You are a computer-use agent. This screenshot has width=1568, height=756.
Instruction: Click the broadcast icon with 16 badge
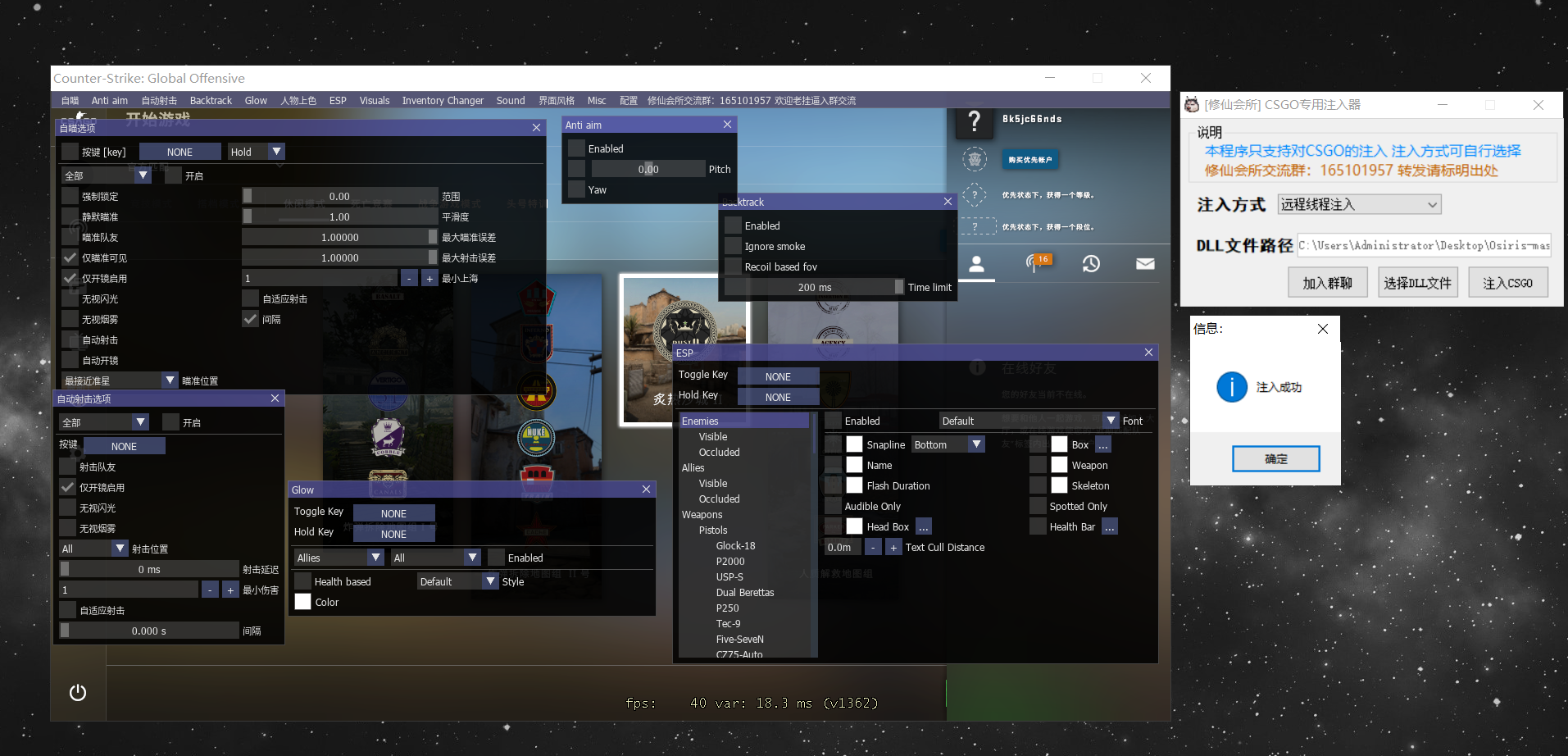[x=1036, y=263]
